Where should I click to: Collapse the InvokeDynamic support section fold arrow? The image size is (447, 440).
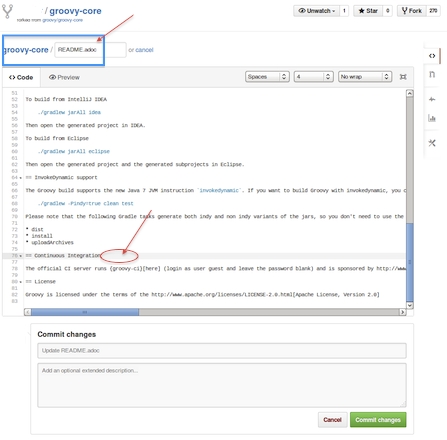21,178
